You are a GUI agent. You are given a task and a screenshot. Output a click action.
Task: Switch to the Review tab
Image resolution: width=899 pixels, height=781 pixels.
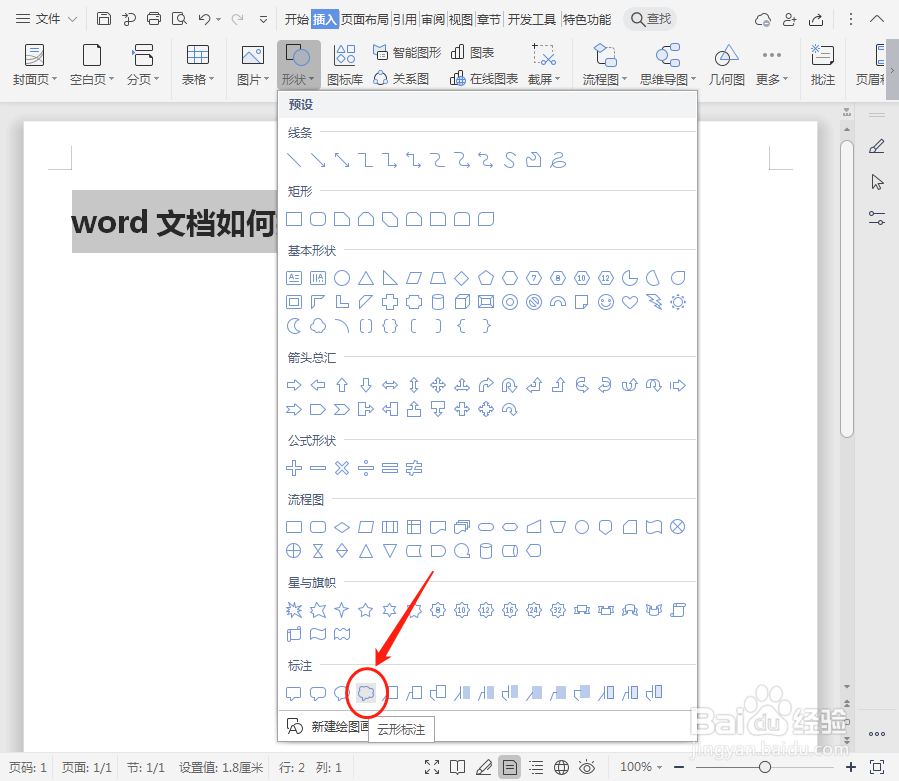point(433,19)
